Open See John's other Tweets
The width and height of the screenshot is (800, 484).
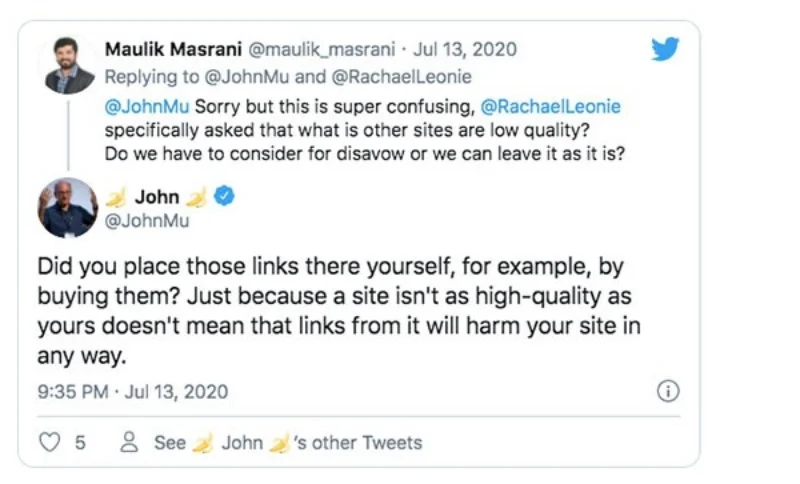click(288, 442)
